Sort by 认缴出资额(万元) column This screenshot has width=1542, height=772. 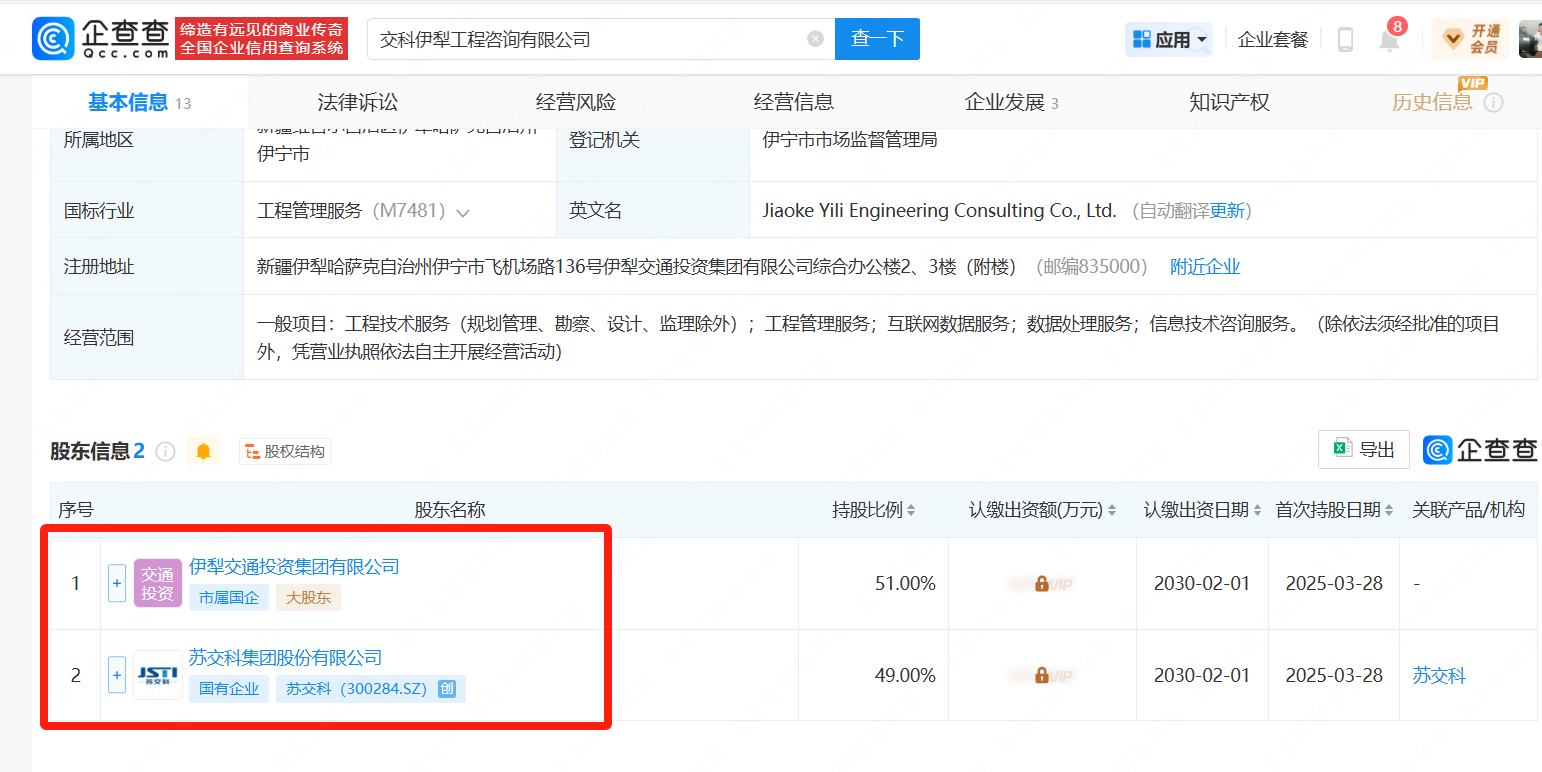click(x=1112, y=510)
